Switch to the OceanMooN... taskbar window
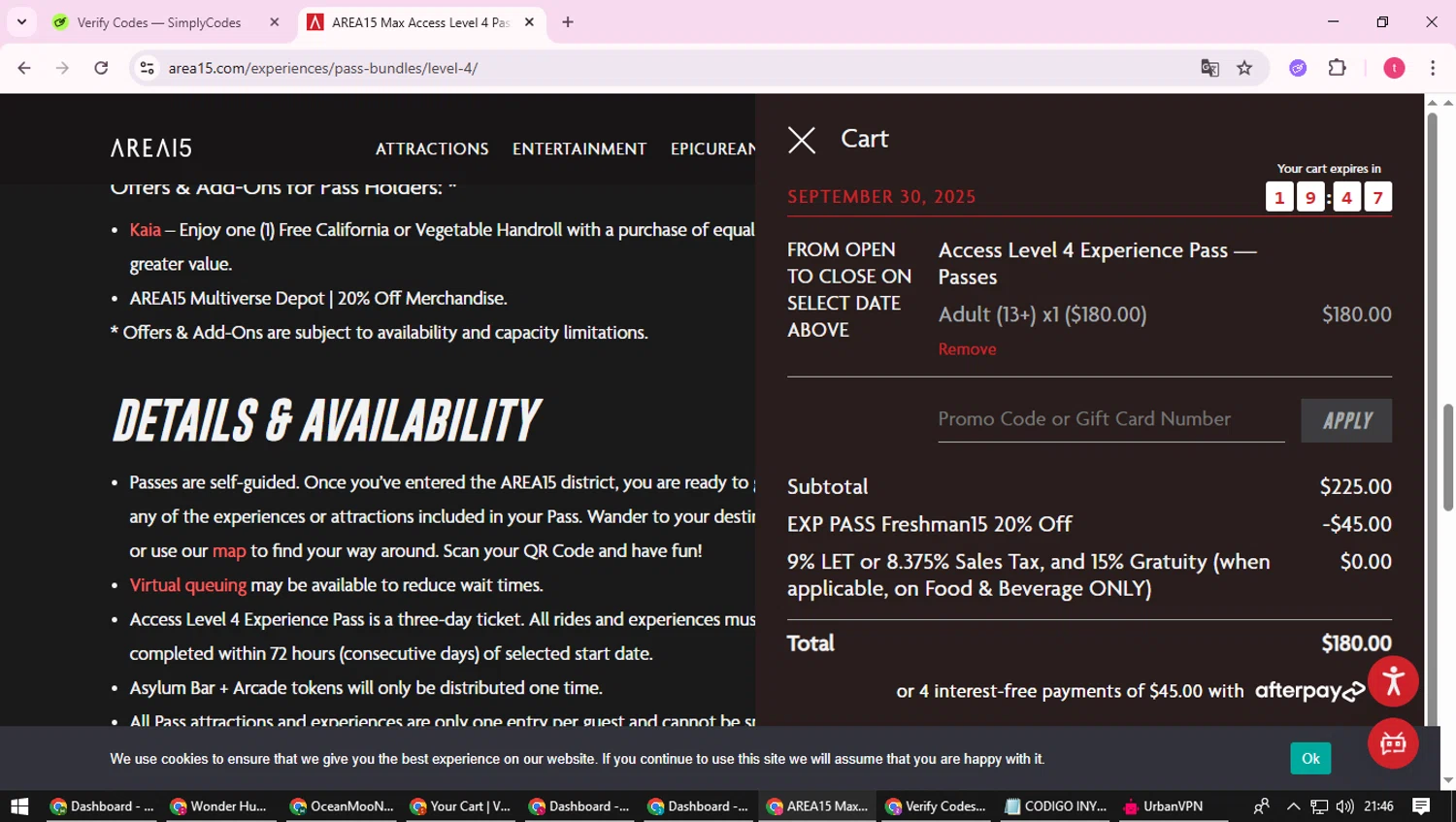Screen dimensions: 1456x822 [x=342, y=806]
